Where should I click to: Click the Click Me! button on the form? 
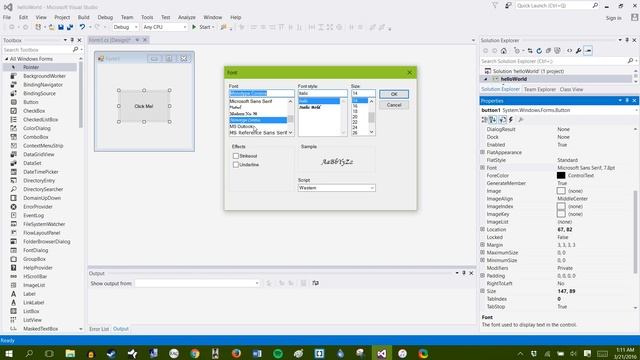click(x=144, y=106)
